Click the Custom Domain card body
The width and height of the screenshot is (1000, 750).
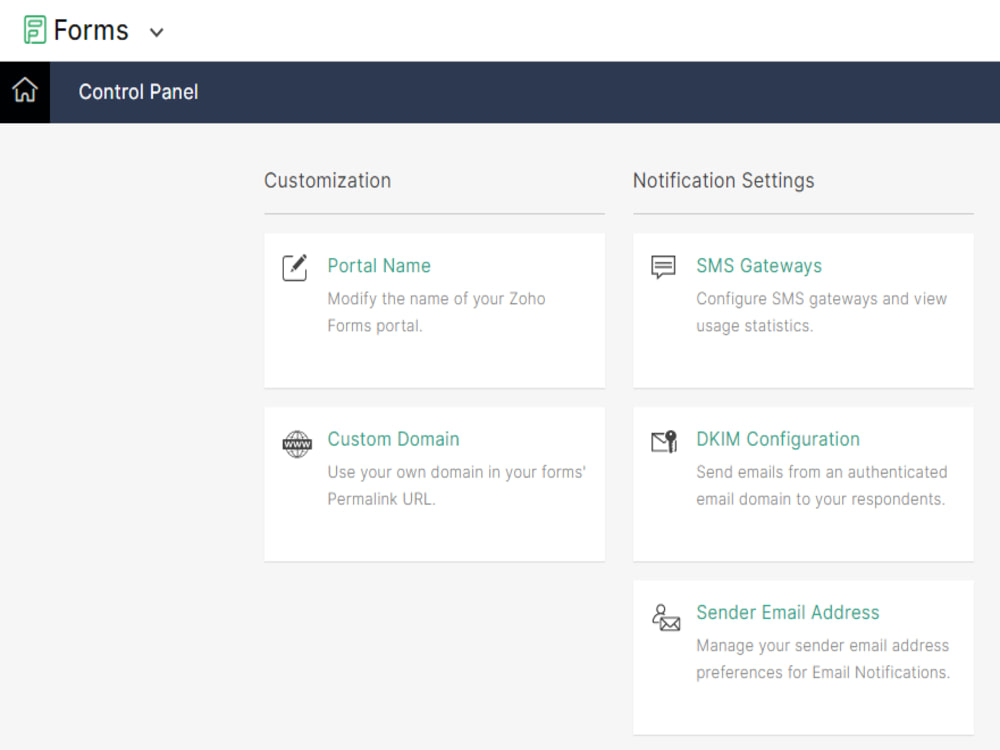pyautogui.click(x=456, y=485)
